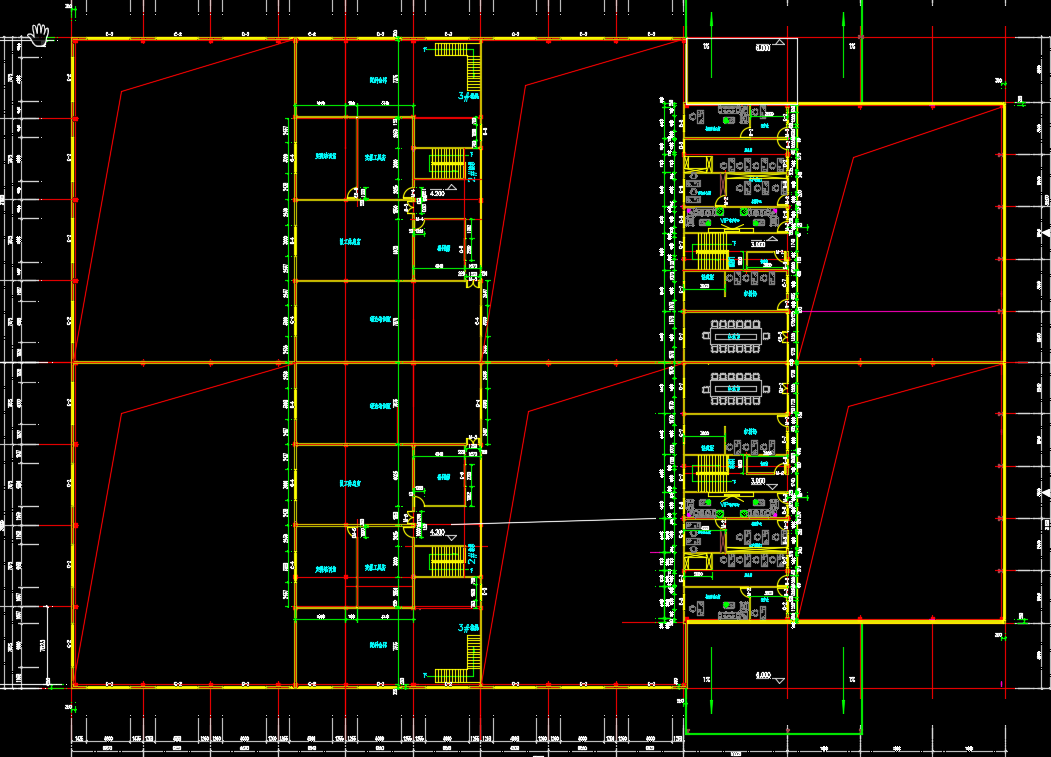Click the top L-shaped exterior staircase
This screenshot has width=1051, height=757.
[463, 62]
